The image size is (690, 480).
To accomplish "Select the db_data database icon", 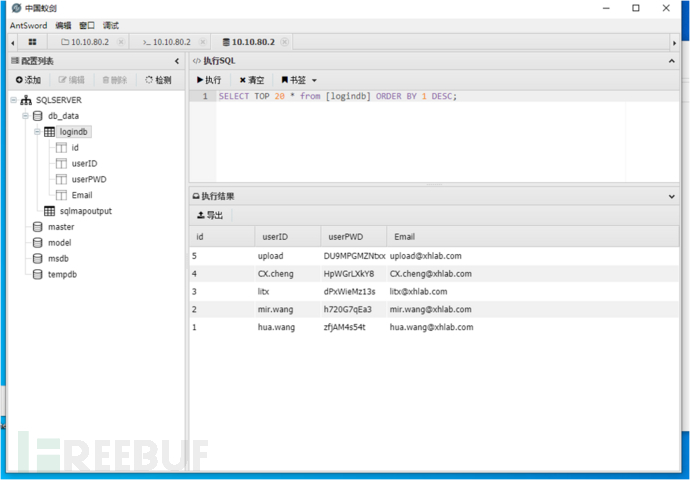I will (38, 116).
